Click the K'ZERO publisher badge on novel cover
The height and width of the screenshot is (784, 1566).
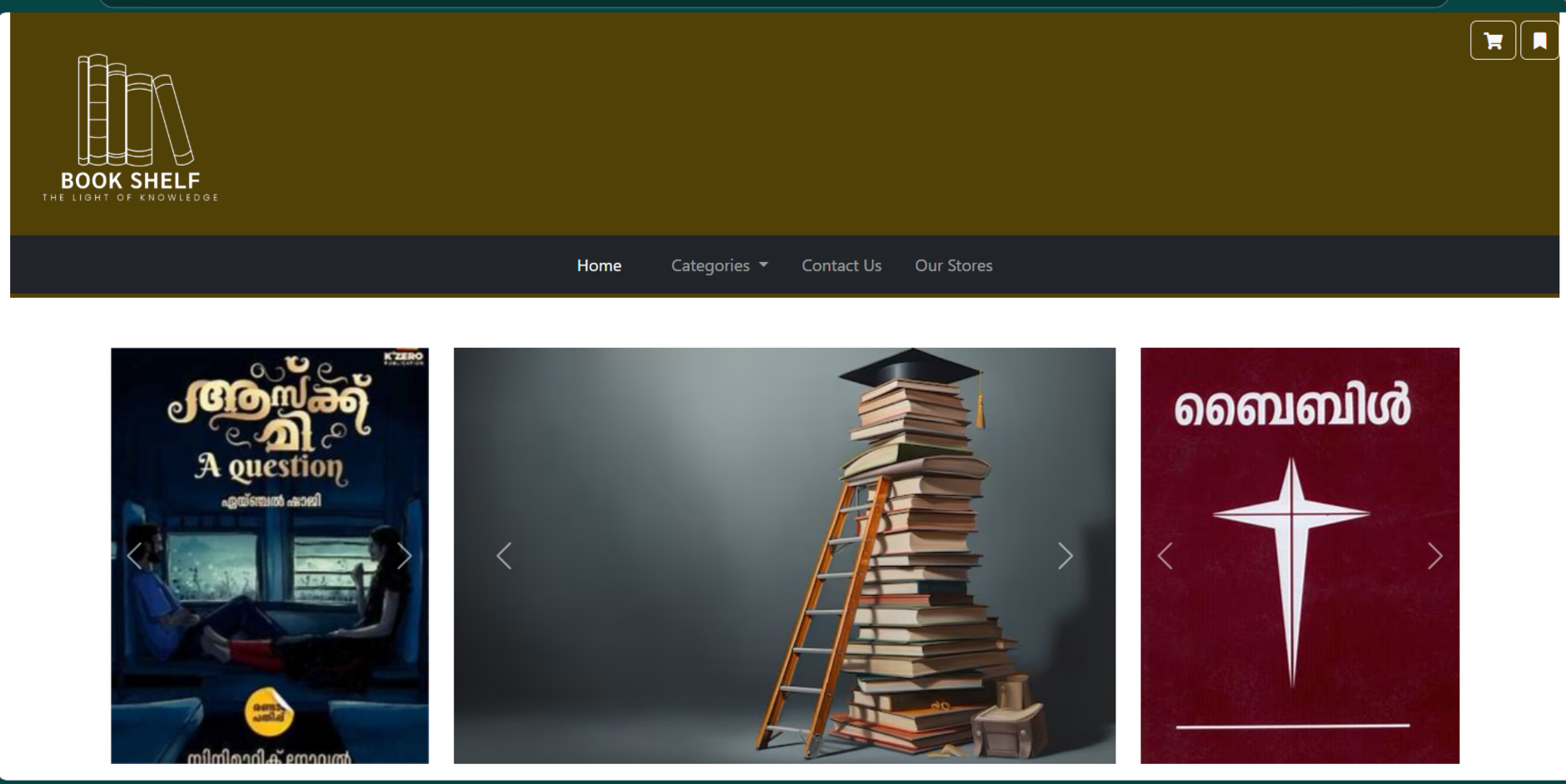click(403, 358)
